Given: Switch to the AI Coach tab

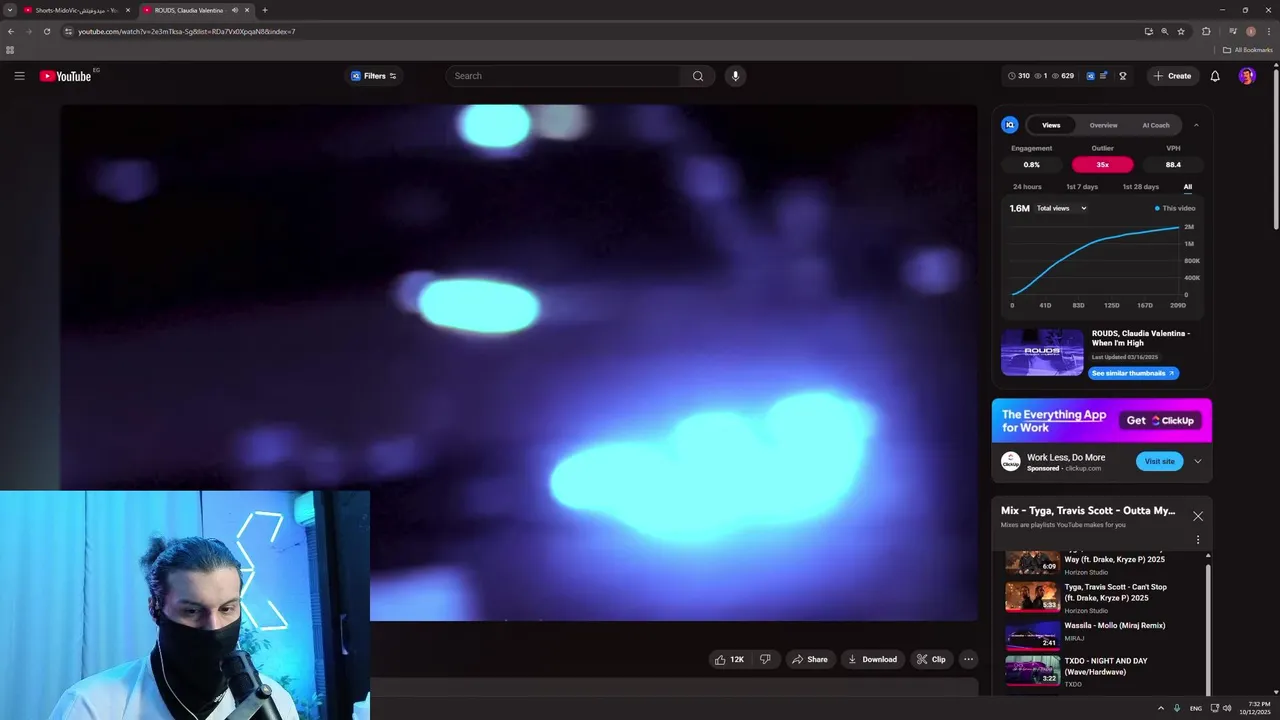Looking at the screenshot, I should (x=1155, y=125).
